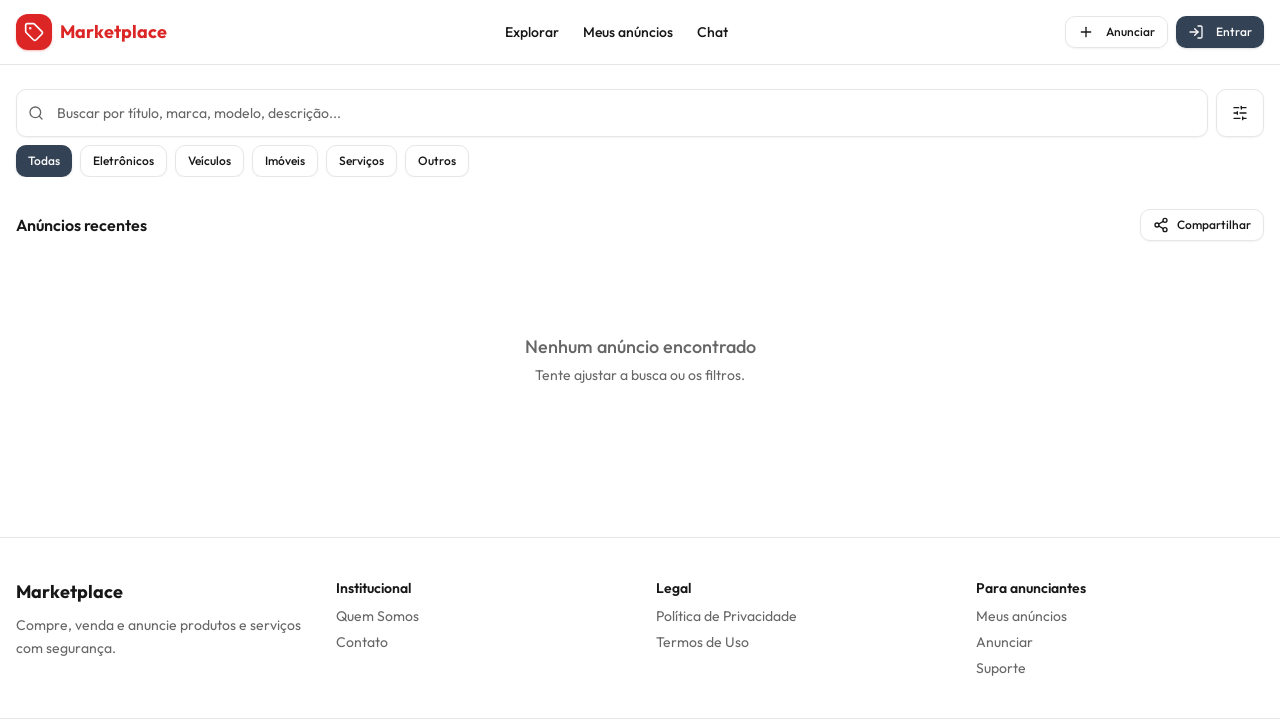Click the Compartilhar share button
Image resolution: width=1280 pixels, height=720 pixels.
pyautogui.click(x=1202, y=225)
